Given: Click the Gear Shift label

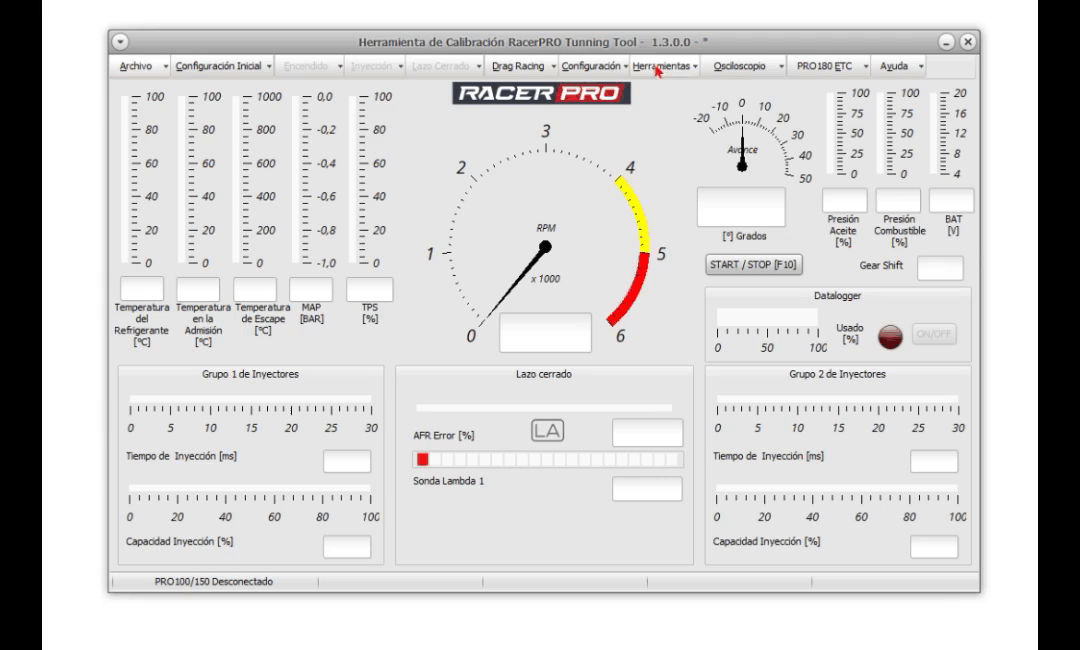Looking at the screenshot, I should coord(881,265).
